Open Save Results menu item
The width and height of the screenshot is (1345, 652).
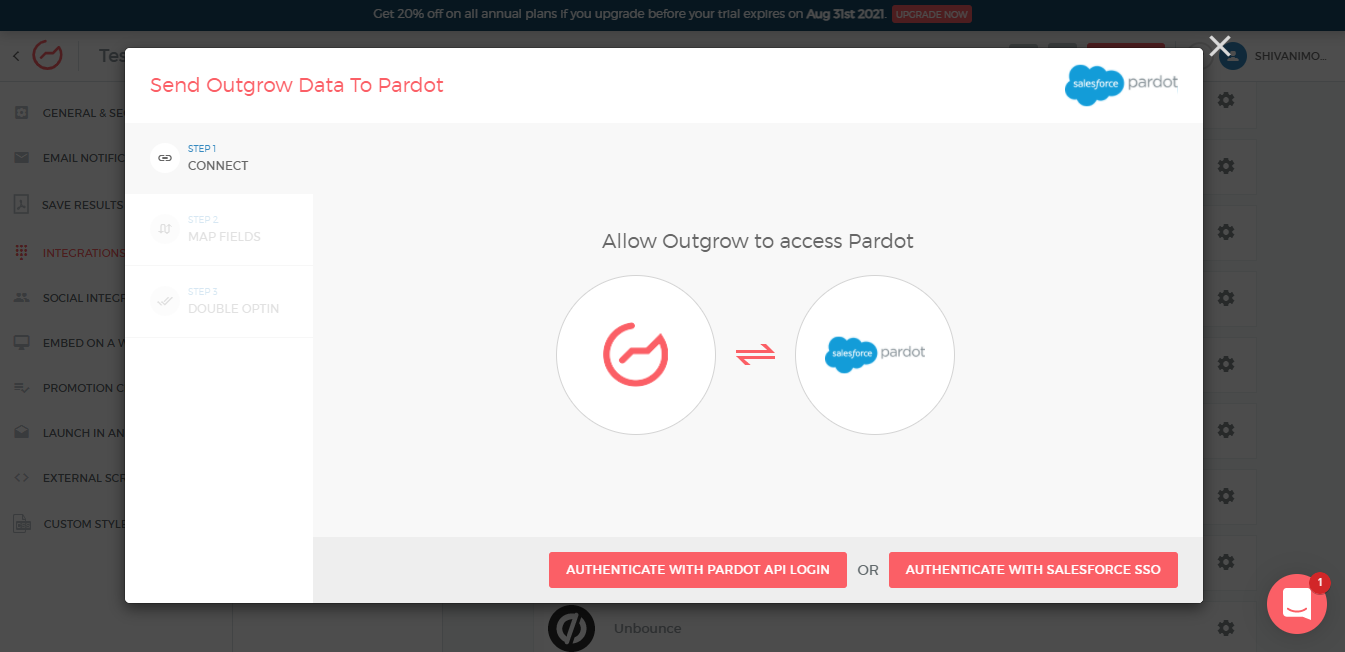coord(69,205)
